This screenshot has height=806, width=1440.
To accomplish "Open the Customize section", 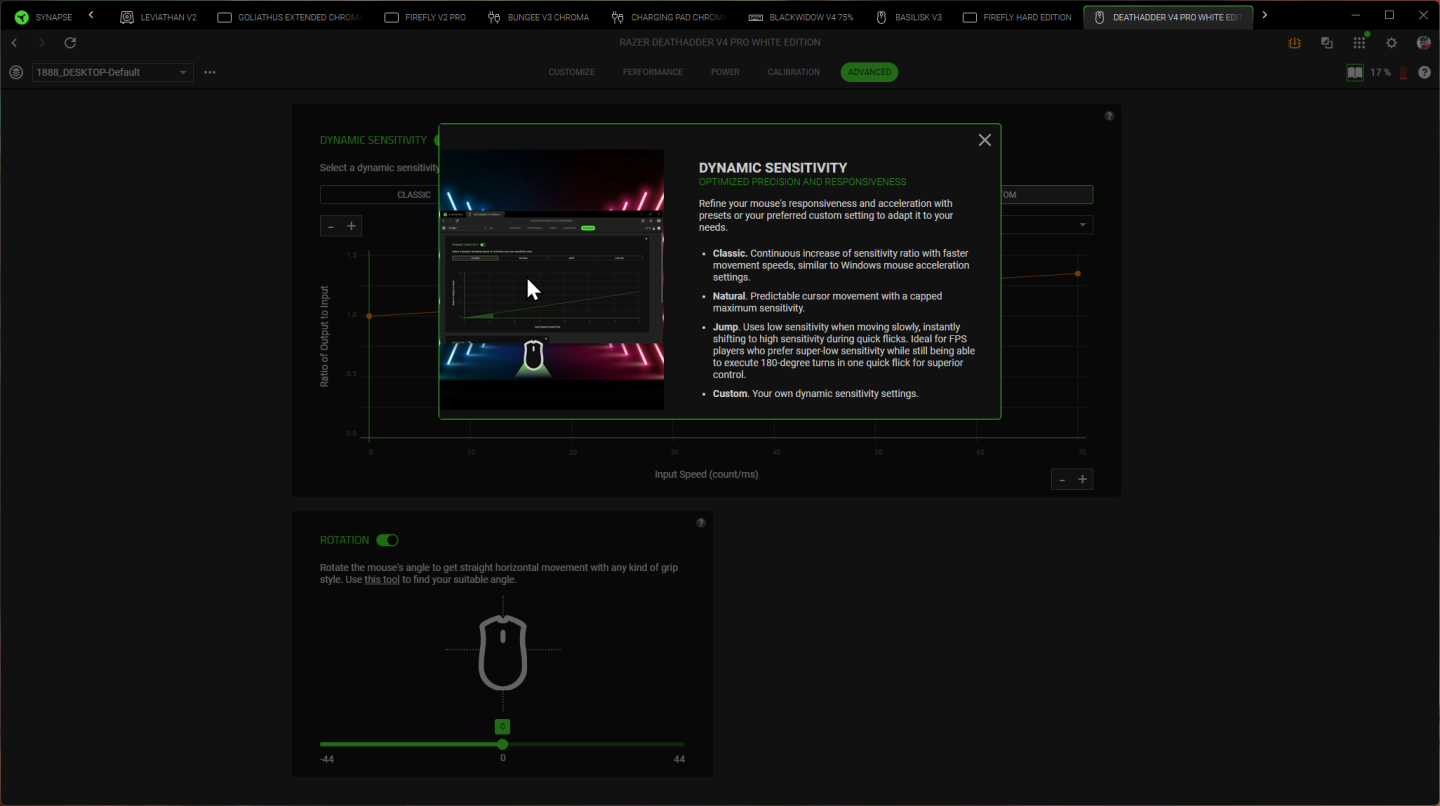I will click(572, 72).
